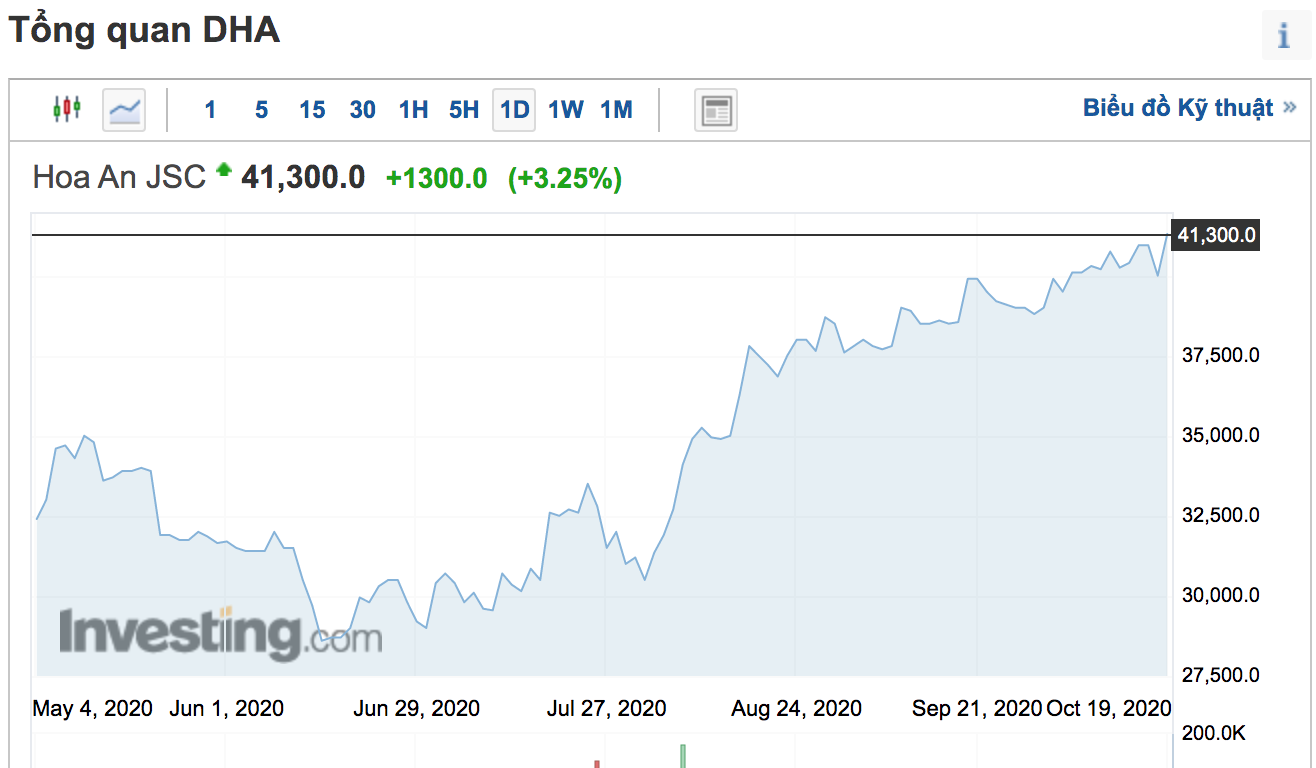This screenshot has height=768, width=1316.
Task: Click the 35,000.0 axis label
Action: coord(1220,435)
